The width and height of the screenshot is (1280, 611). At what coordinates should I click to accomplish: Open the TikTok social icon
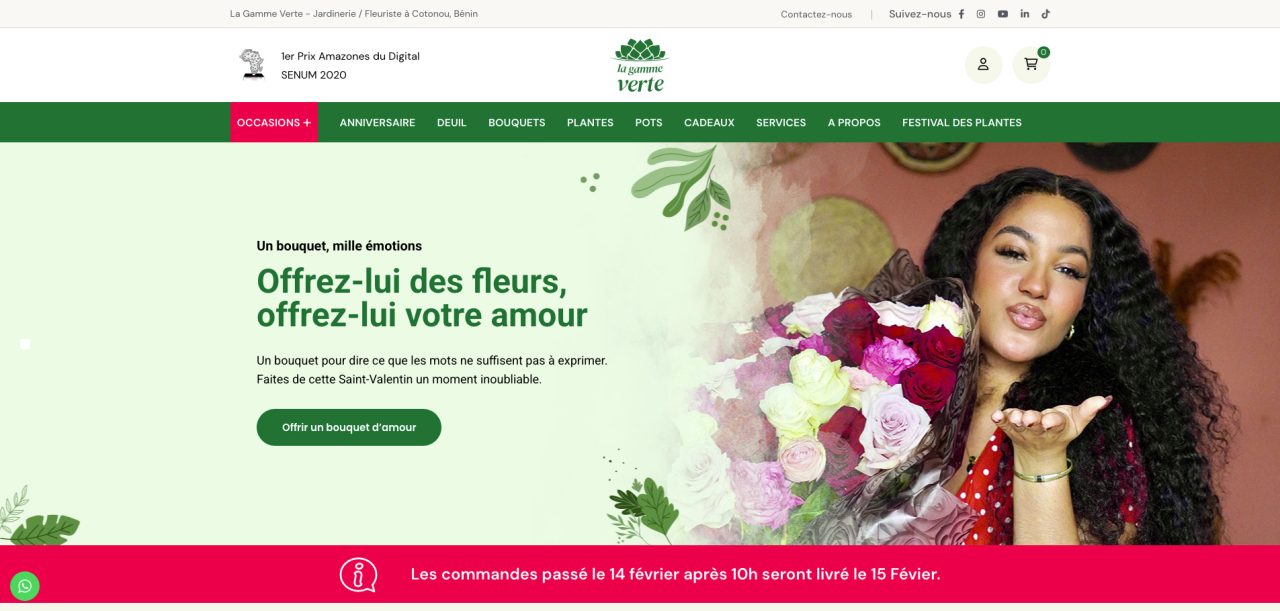tap(1046, 14)
